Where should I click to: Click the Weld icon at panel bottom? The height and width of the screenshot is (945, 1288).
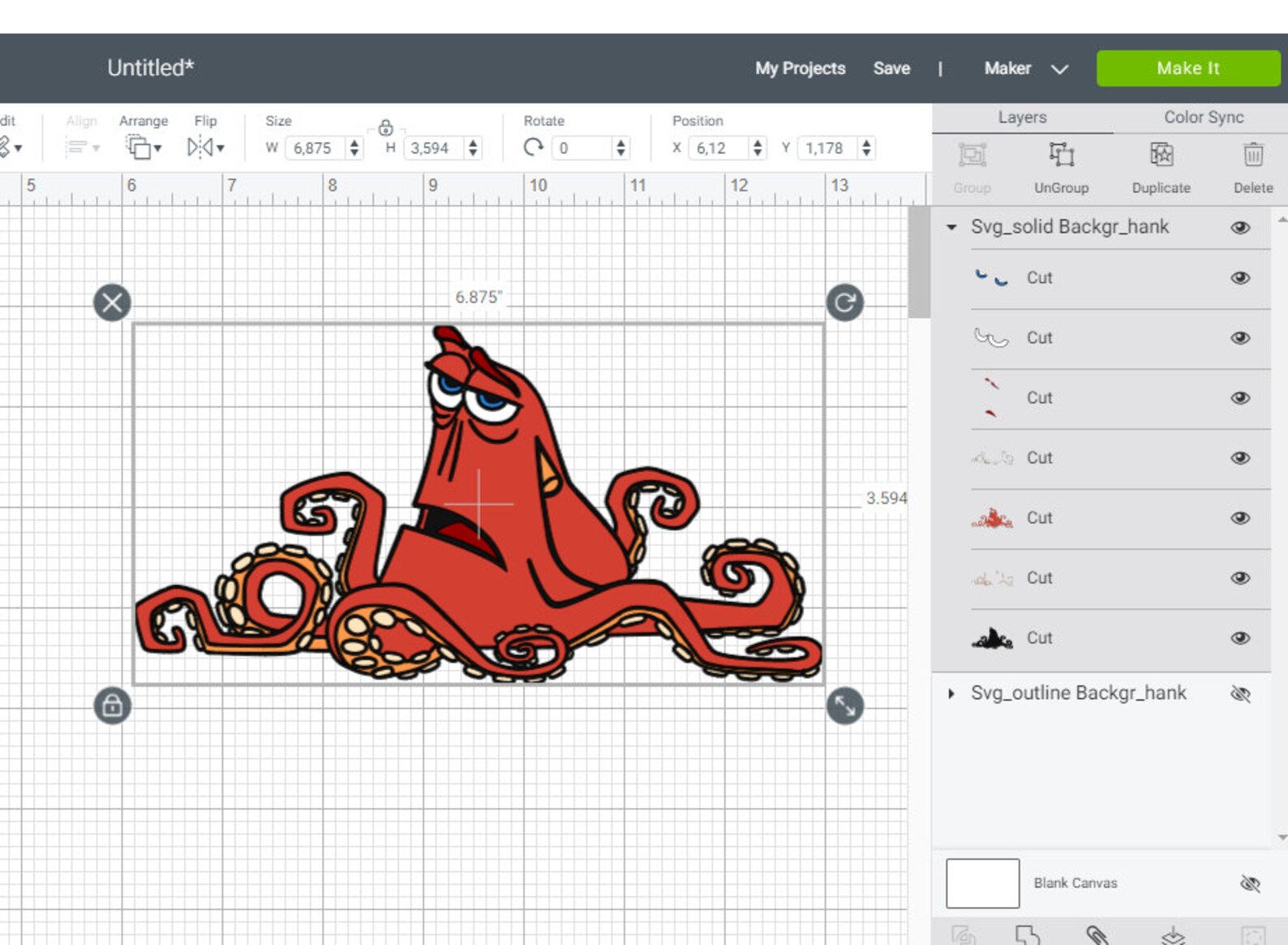[1027, 934]
